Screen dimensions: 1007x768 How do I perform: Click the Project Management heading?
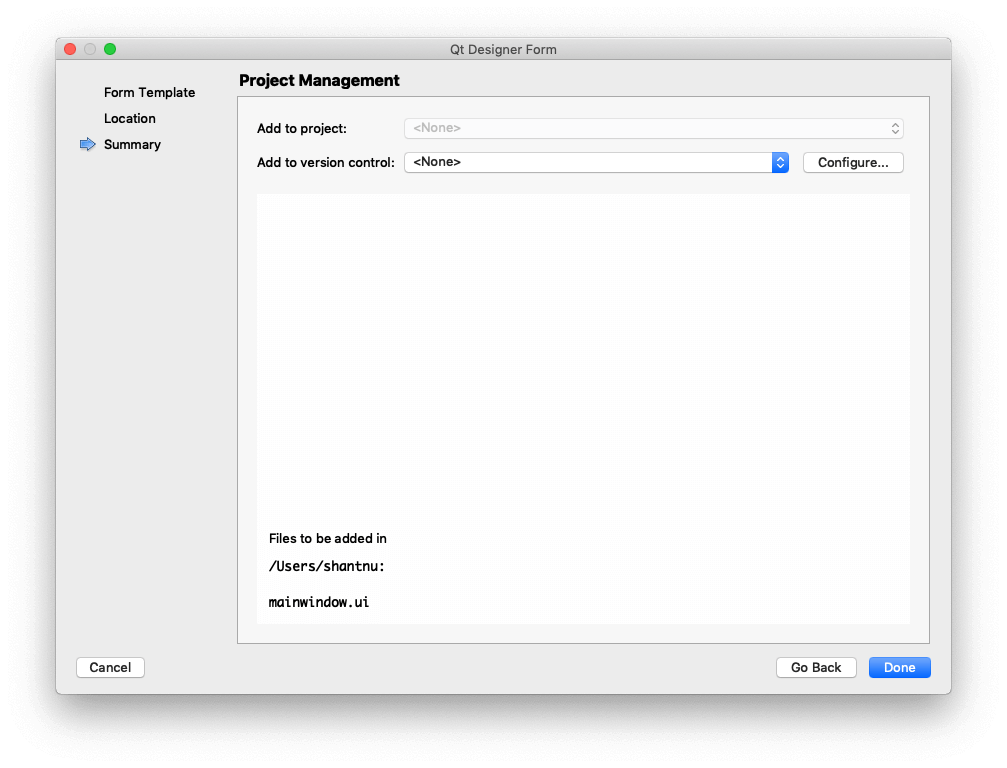point(319,80)
